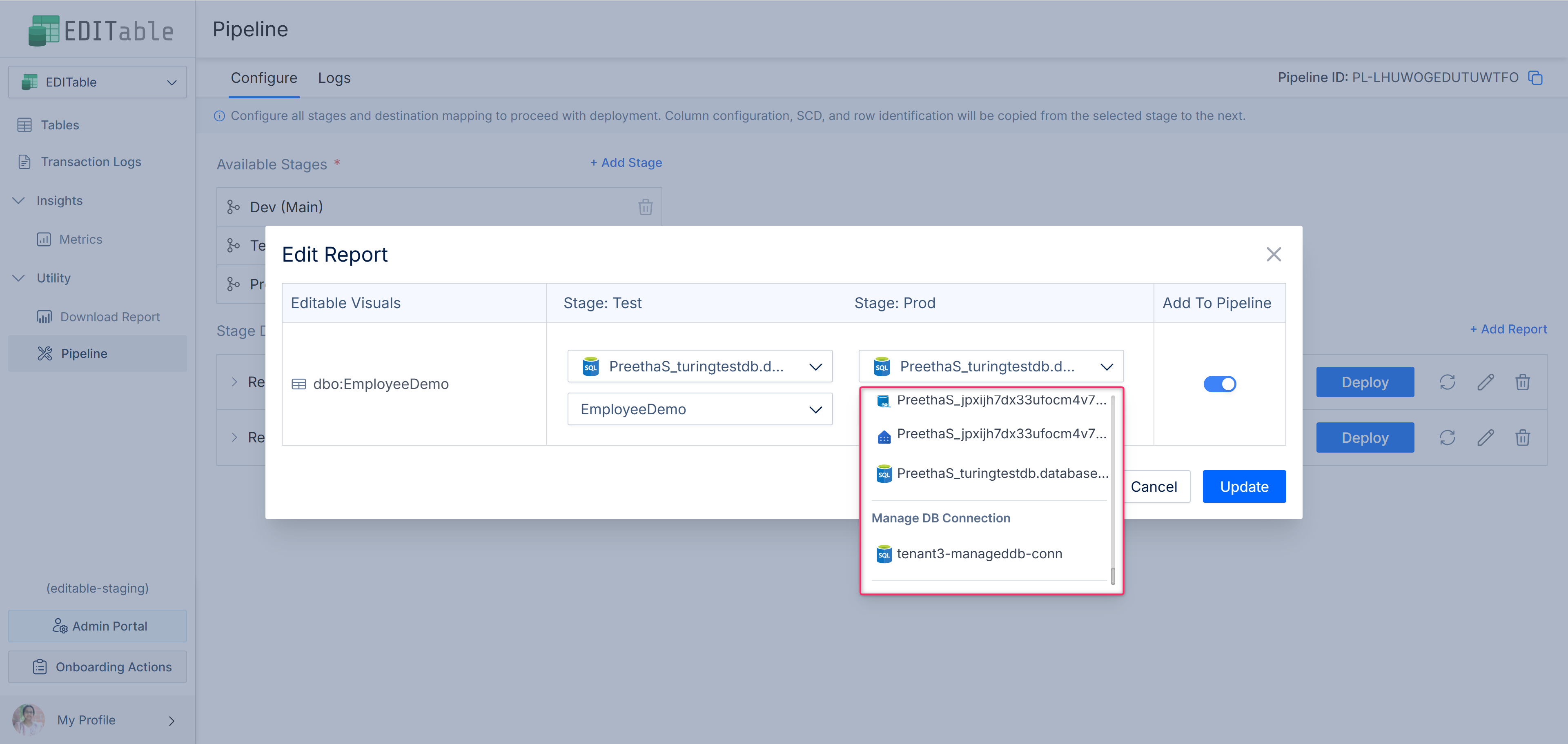
Task: Open Metrics in the sidebar
Action: (80, 239)
